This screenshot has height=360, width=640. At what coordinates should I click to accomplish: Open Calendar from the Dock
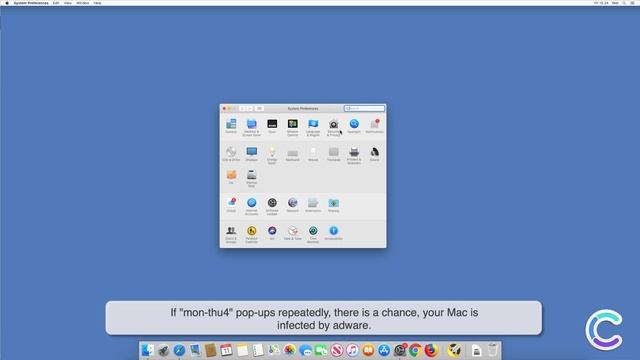pos(226,350)
